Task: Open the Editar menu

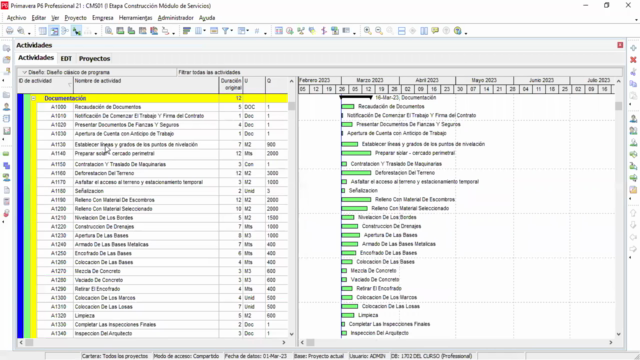Action: click(39, 18)
